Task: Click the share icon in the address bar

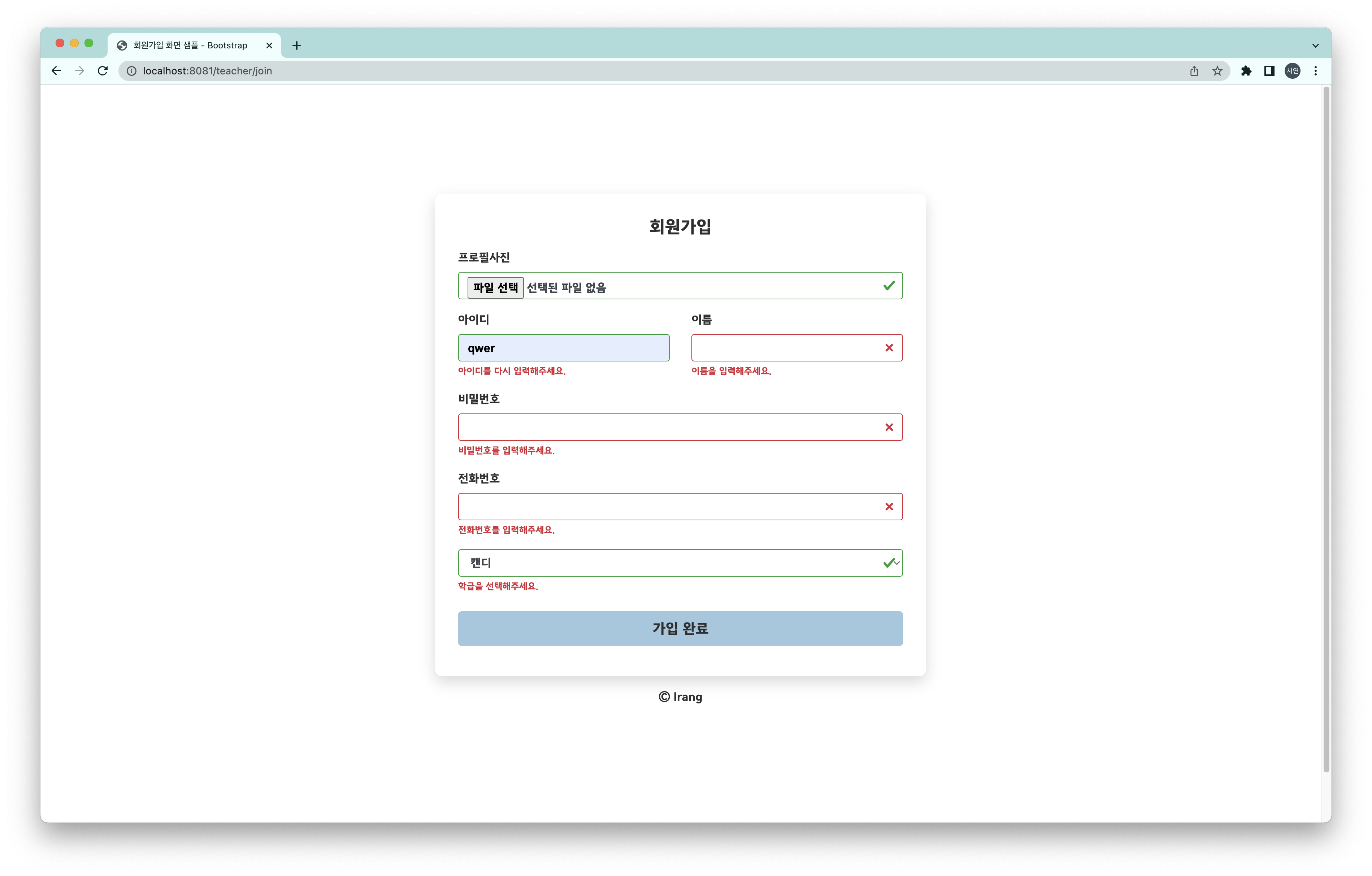Action: [1194, 71]
